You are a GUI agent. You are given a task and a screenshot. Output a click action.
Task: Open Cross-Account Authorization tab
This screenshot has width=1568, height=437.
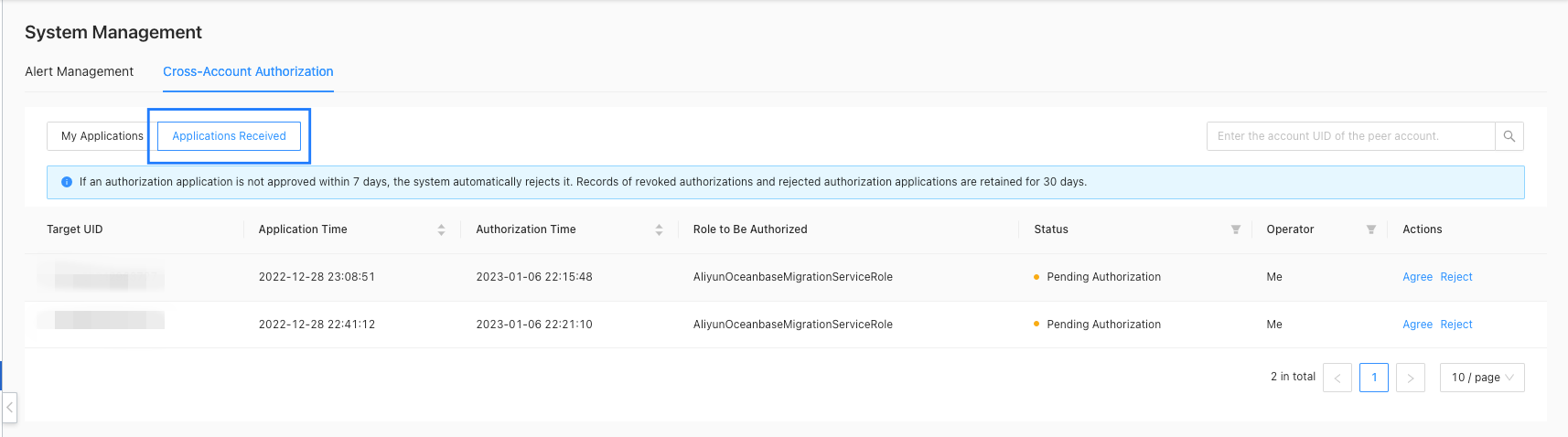coord(248,71)
